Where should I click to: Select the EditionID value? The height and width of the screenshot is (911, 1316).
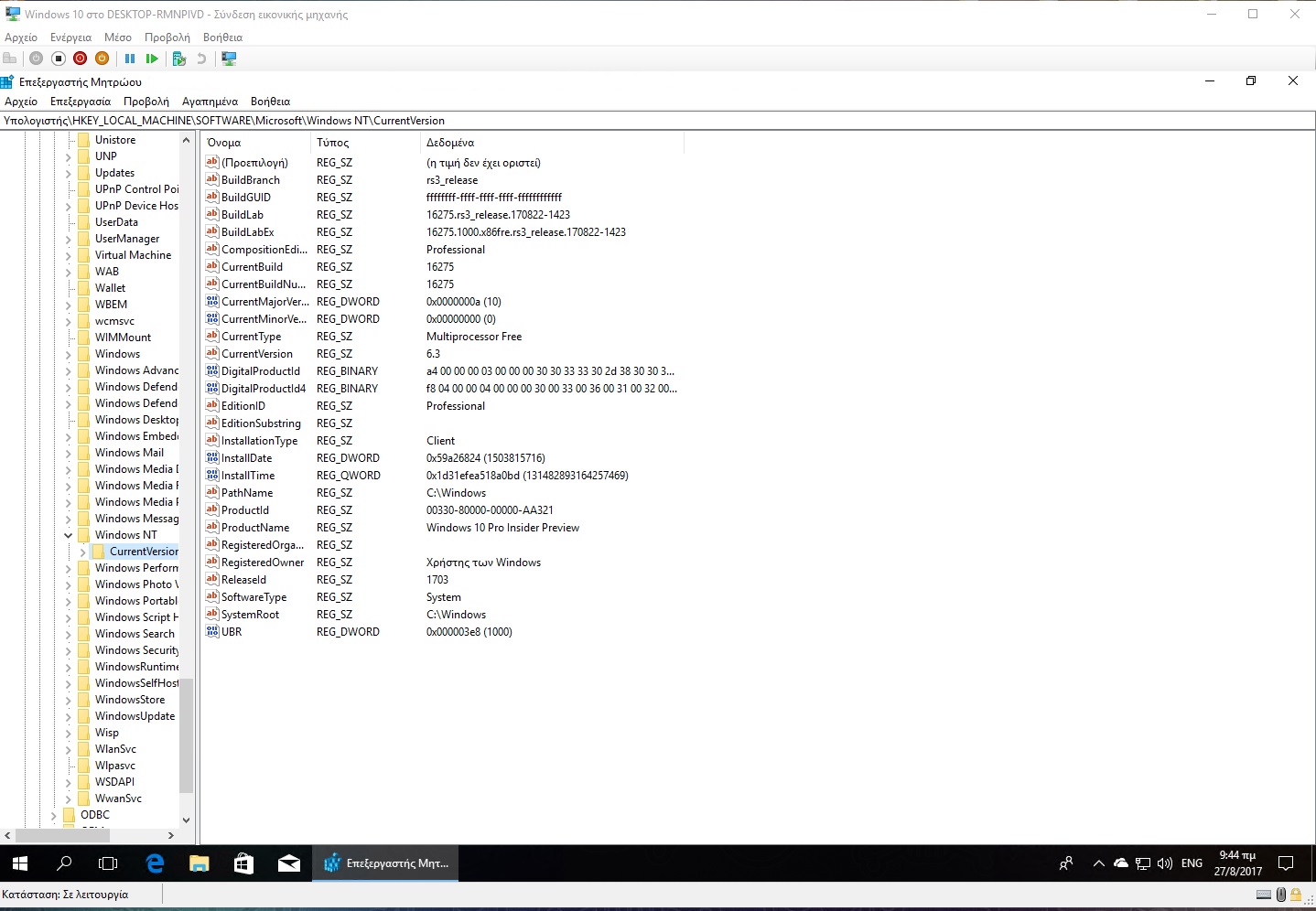243,406
